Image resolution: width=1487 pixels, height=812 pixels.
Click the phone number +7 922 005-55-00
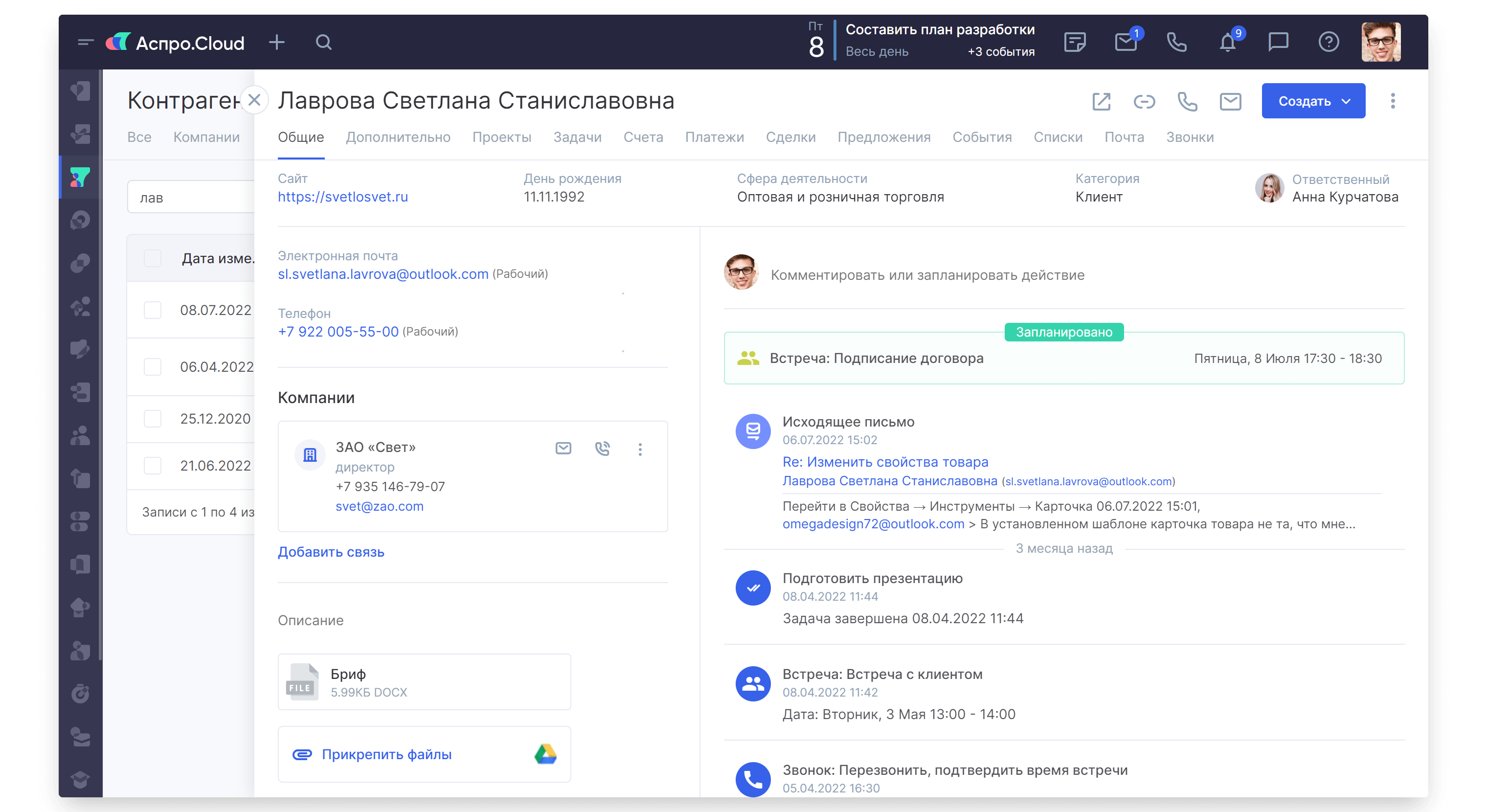coord(338,332)
